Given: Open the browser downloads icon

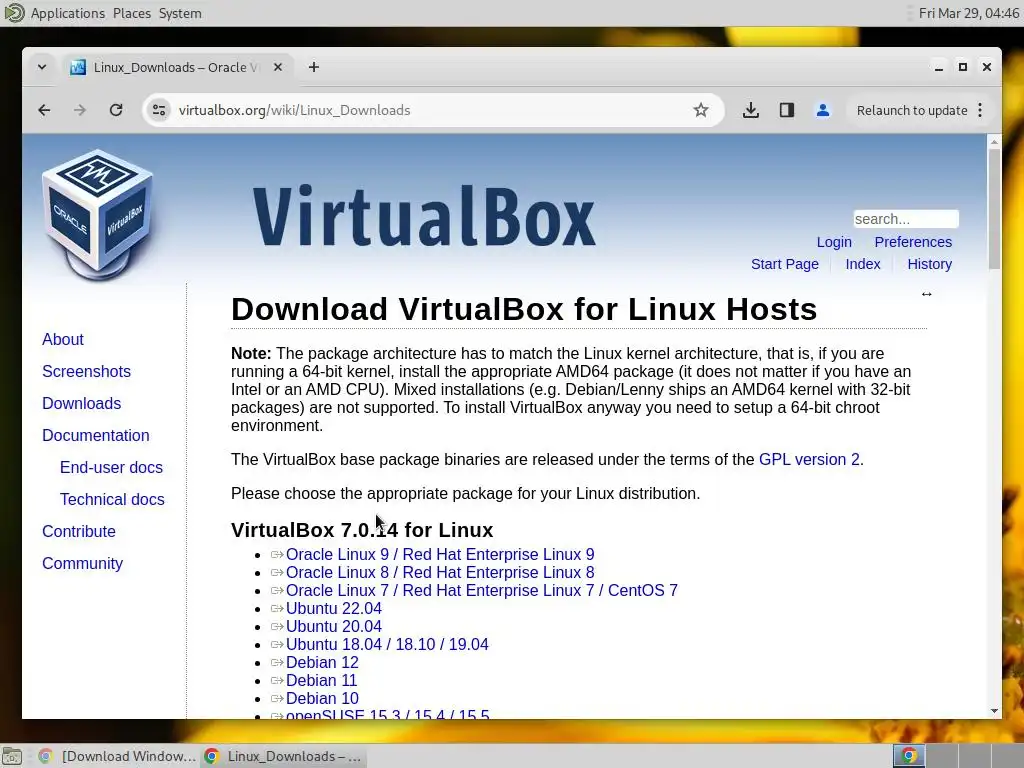Looking at the screenshot, I should coord(751,110).
